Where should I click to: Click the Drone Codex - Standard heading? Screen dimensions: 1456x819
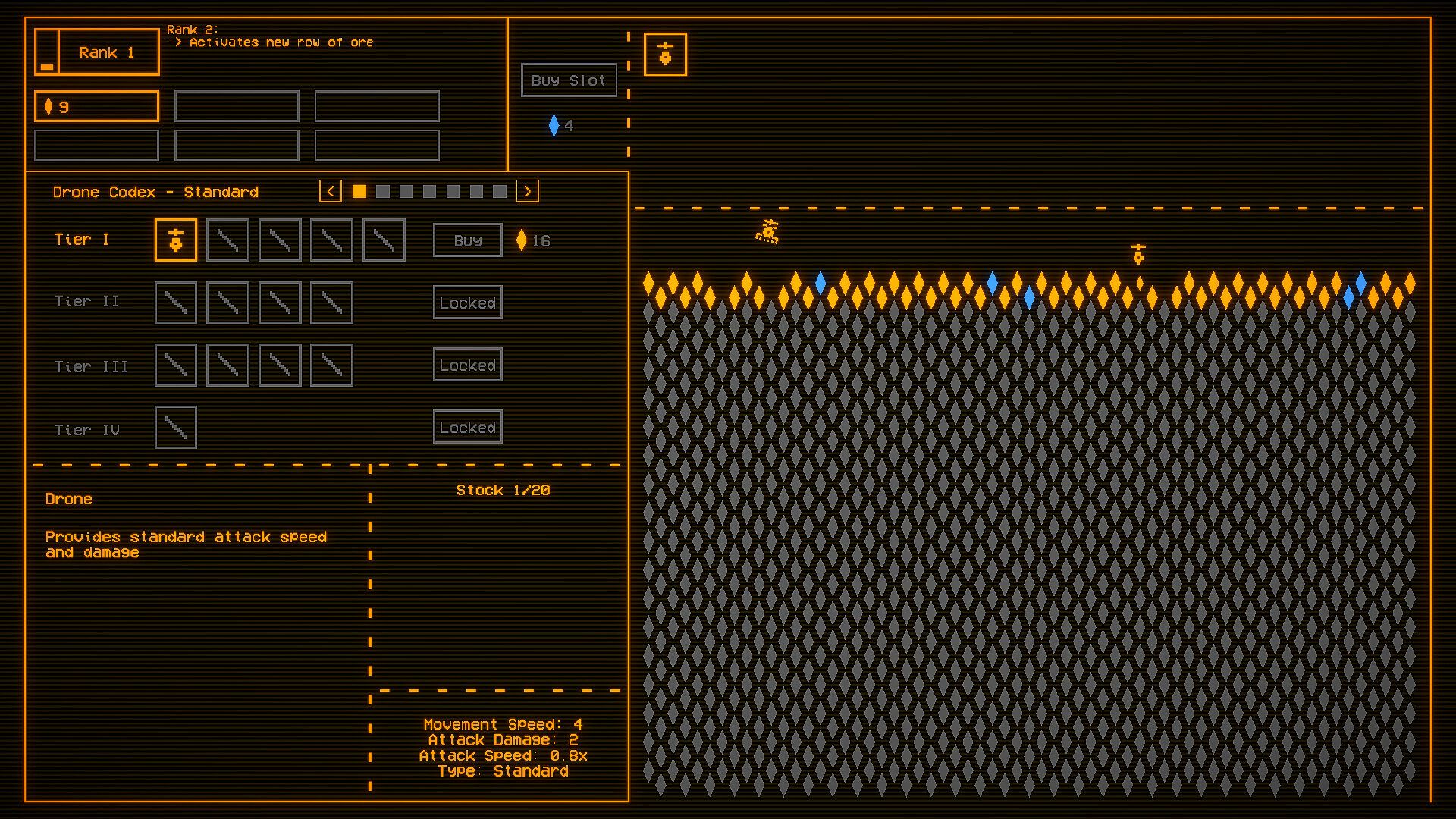click(155, 192)
